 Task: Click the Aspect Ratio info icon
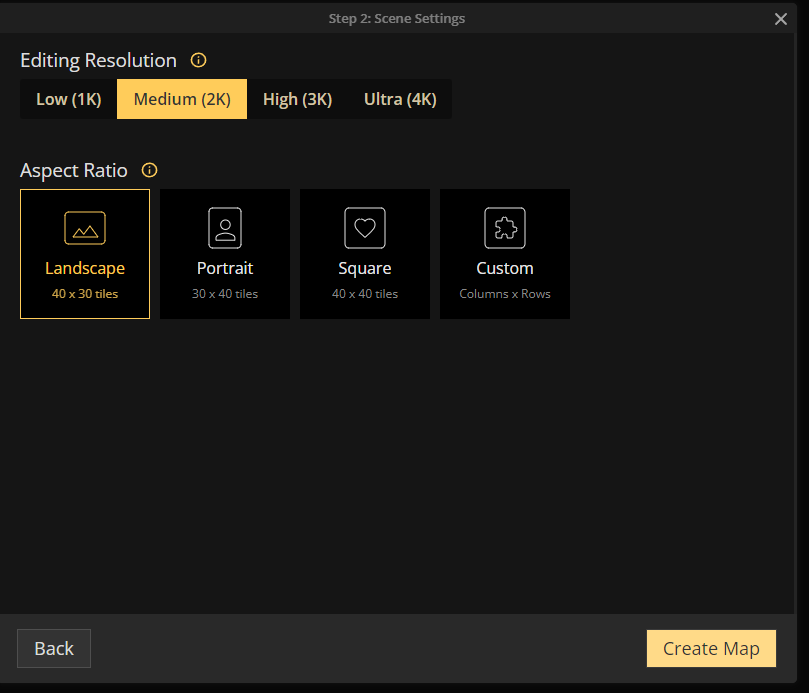coord(150,170)
